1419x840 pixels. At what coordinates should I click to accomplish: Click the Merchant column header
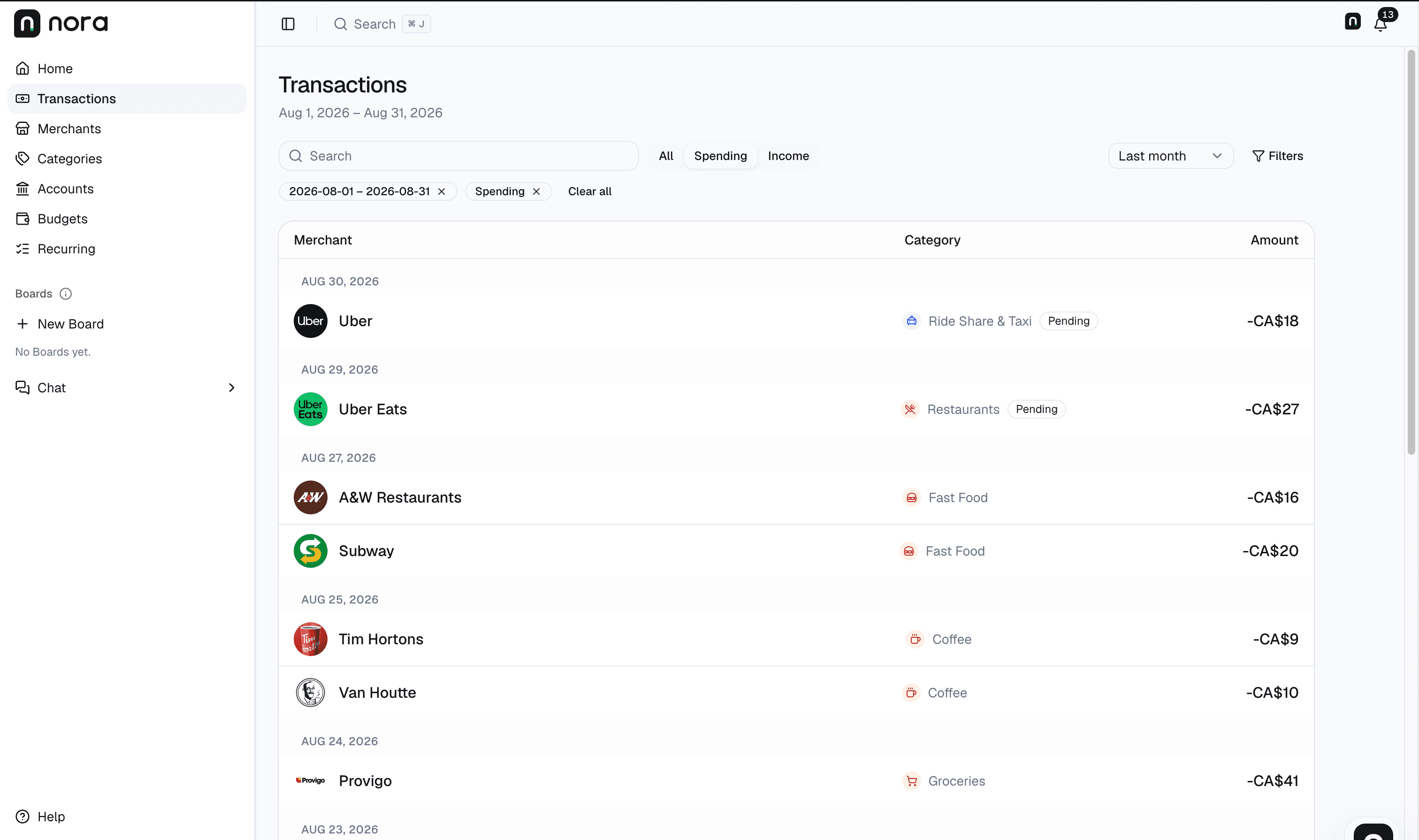323,240
